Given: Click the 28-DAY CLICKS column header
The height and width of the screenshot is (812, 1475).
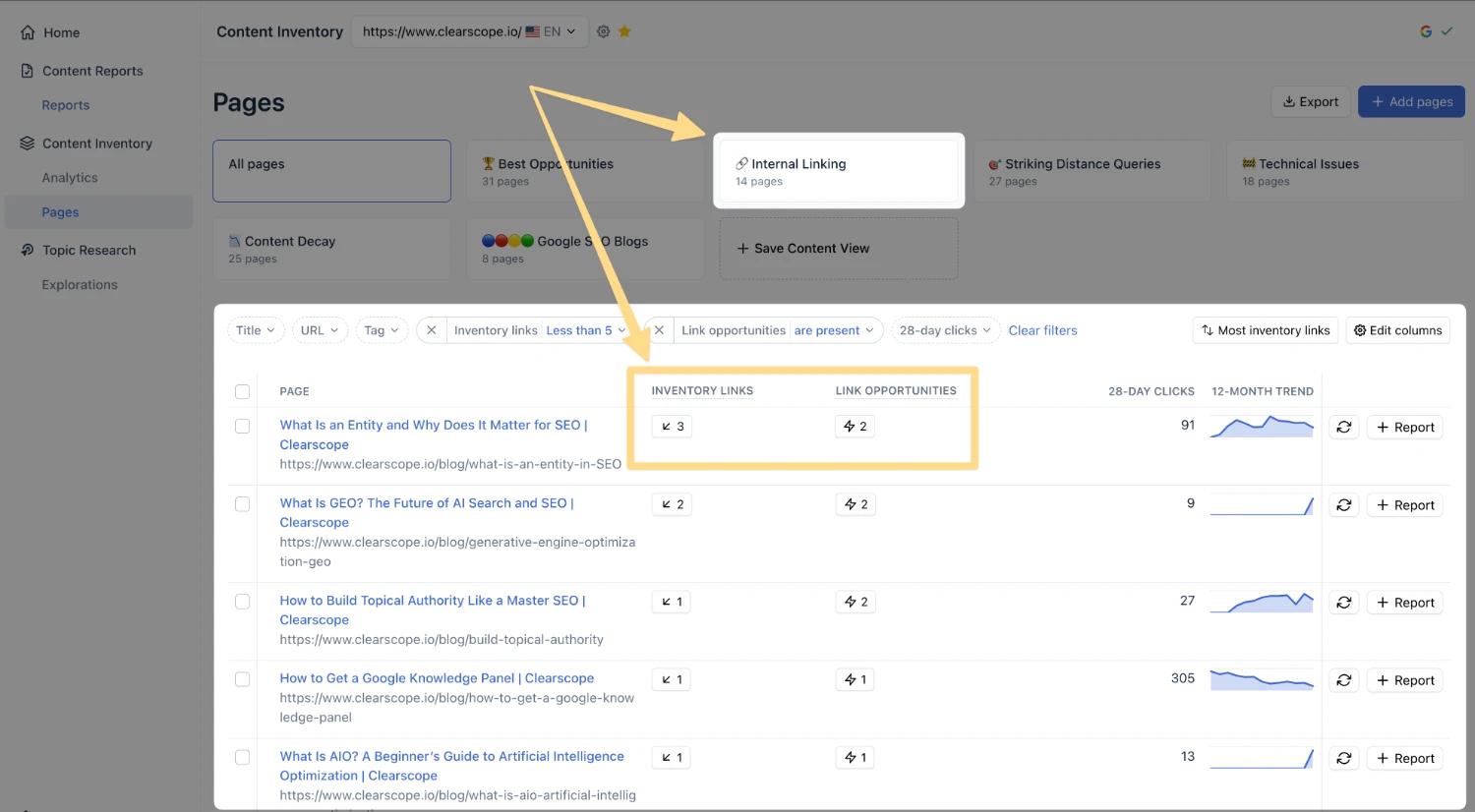Looking at the screenshot, I should (1150, 391).
